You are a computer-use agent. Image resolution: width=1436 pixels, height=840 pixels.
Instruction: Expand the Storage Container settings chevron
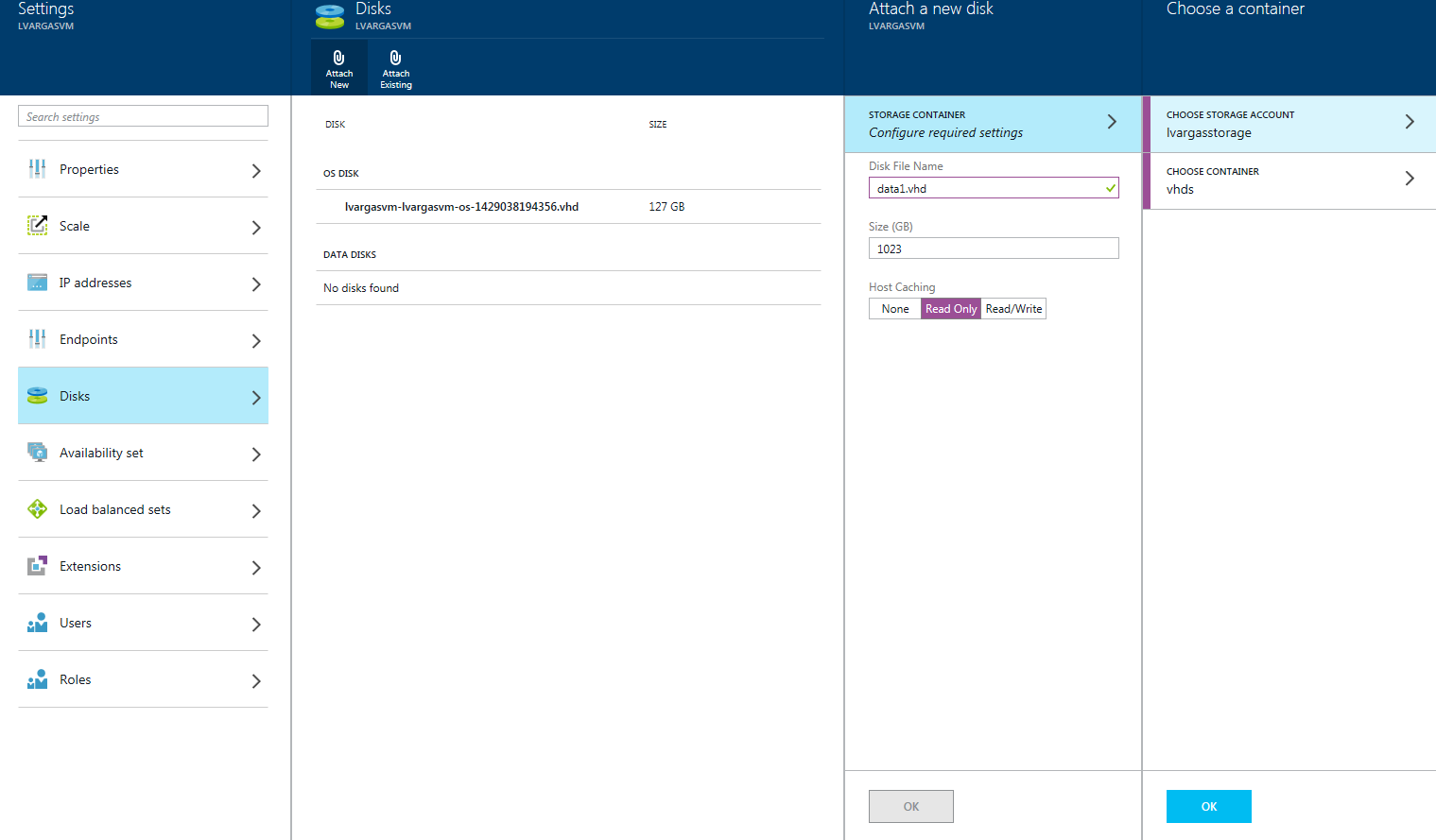[x=1112, y=122]
